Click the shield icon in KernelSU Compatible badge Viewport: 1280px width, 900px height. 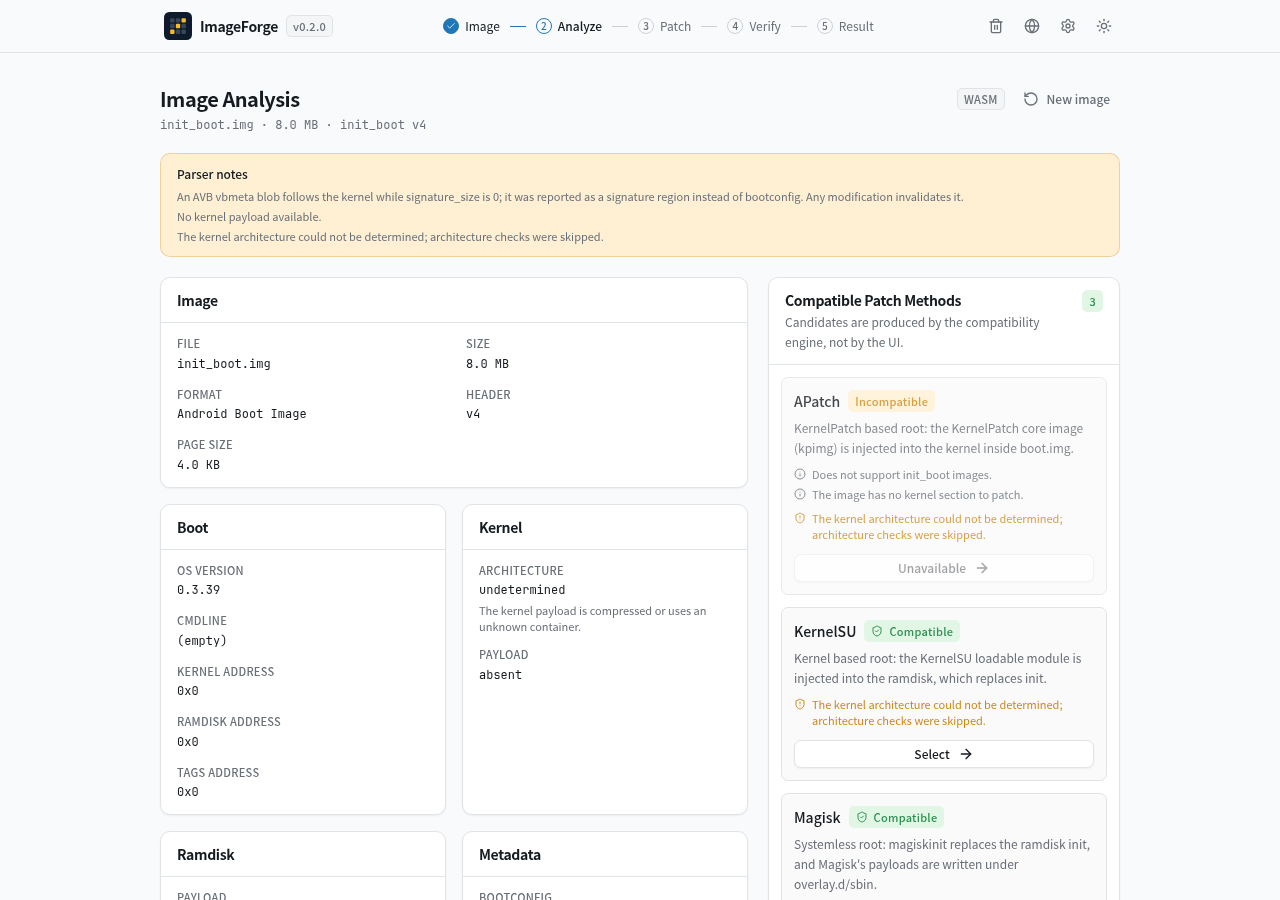tap(877, 631)
